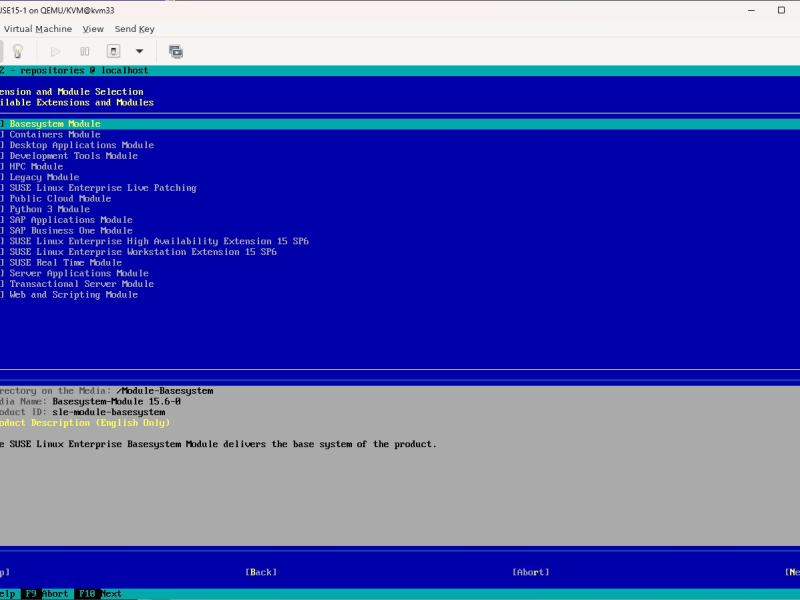This screenshot has width=800, height=600.
Task: Click the F9 Abort shortcut label
Action: coord(46,593)
